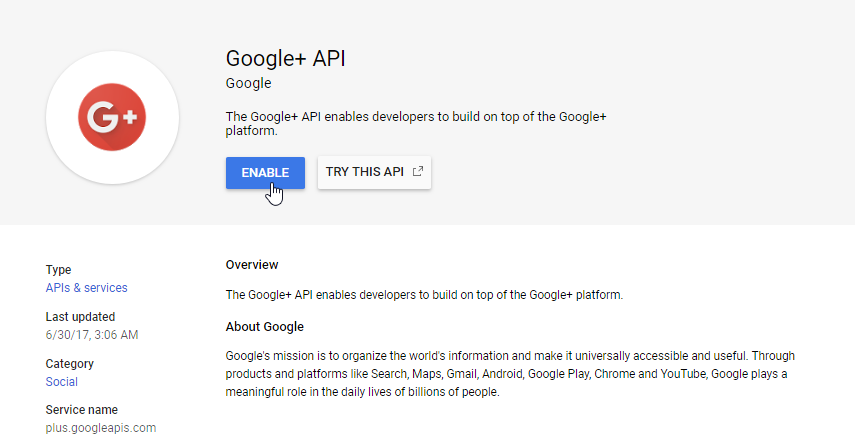Click the header description under the Google publisher name
Screen dimensions: 855x435
pos(416,124)
